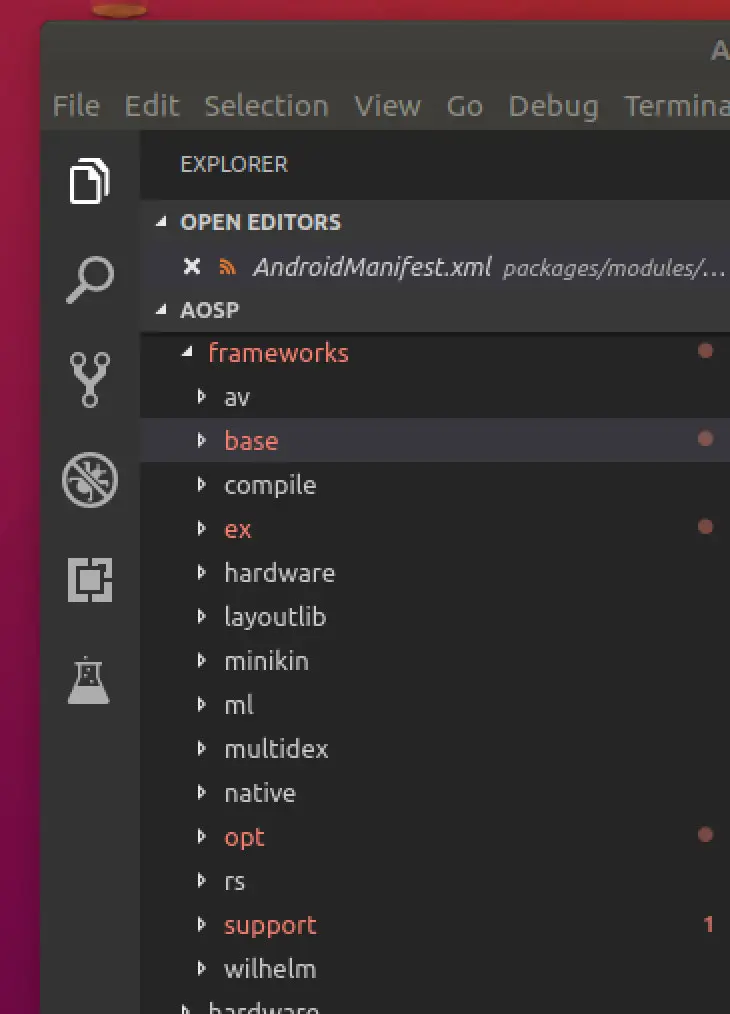Open the Selection menu

(x=266, y=105)
